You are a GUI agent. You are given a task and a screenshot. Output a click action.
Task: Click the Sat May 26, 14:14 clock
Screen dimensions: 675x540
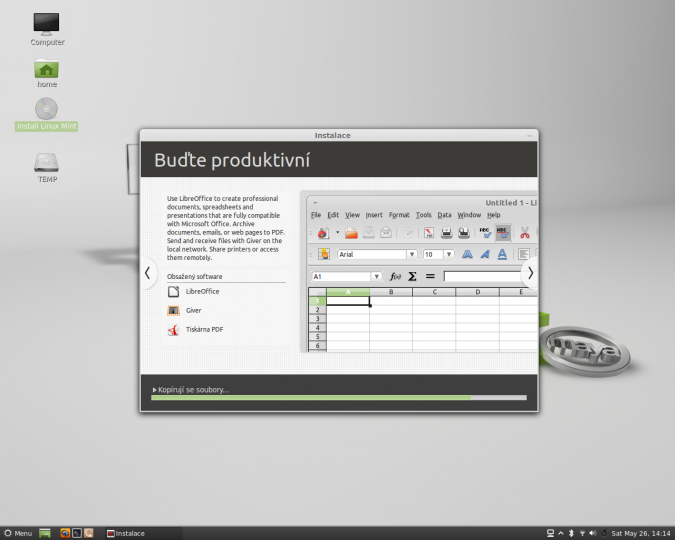click(x=641, y=534)
